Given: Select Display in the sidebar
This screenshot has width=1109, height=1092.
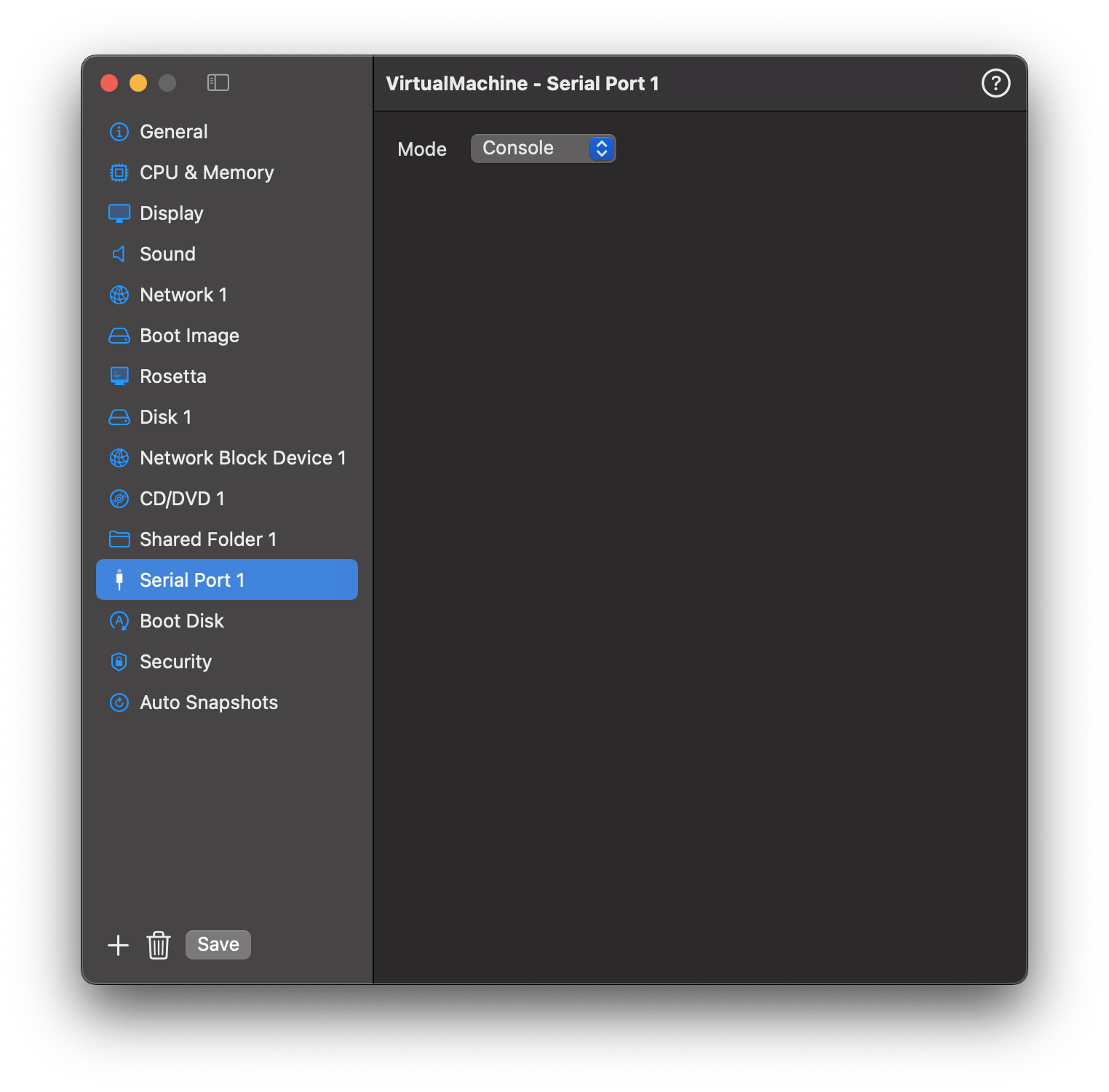Looking at the screenshot, I should point(171,213).
